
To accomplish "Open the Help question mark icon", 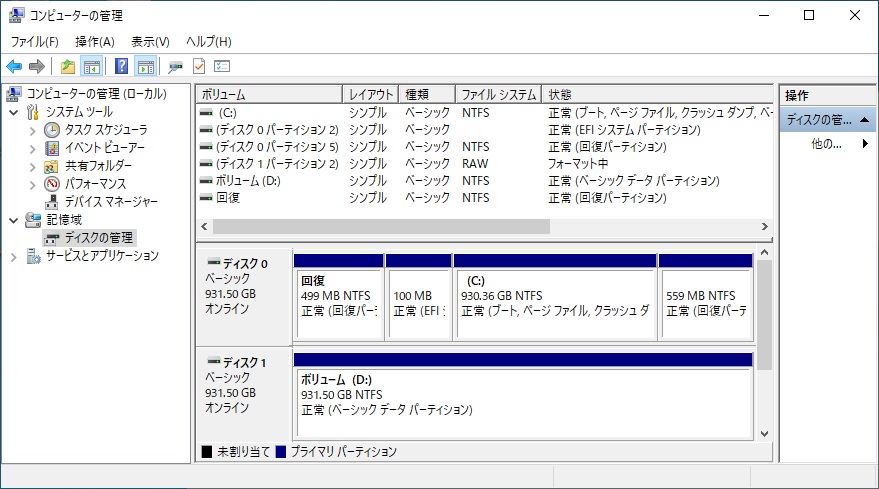I will [121, 66].
